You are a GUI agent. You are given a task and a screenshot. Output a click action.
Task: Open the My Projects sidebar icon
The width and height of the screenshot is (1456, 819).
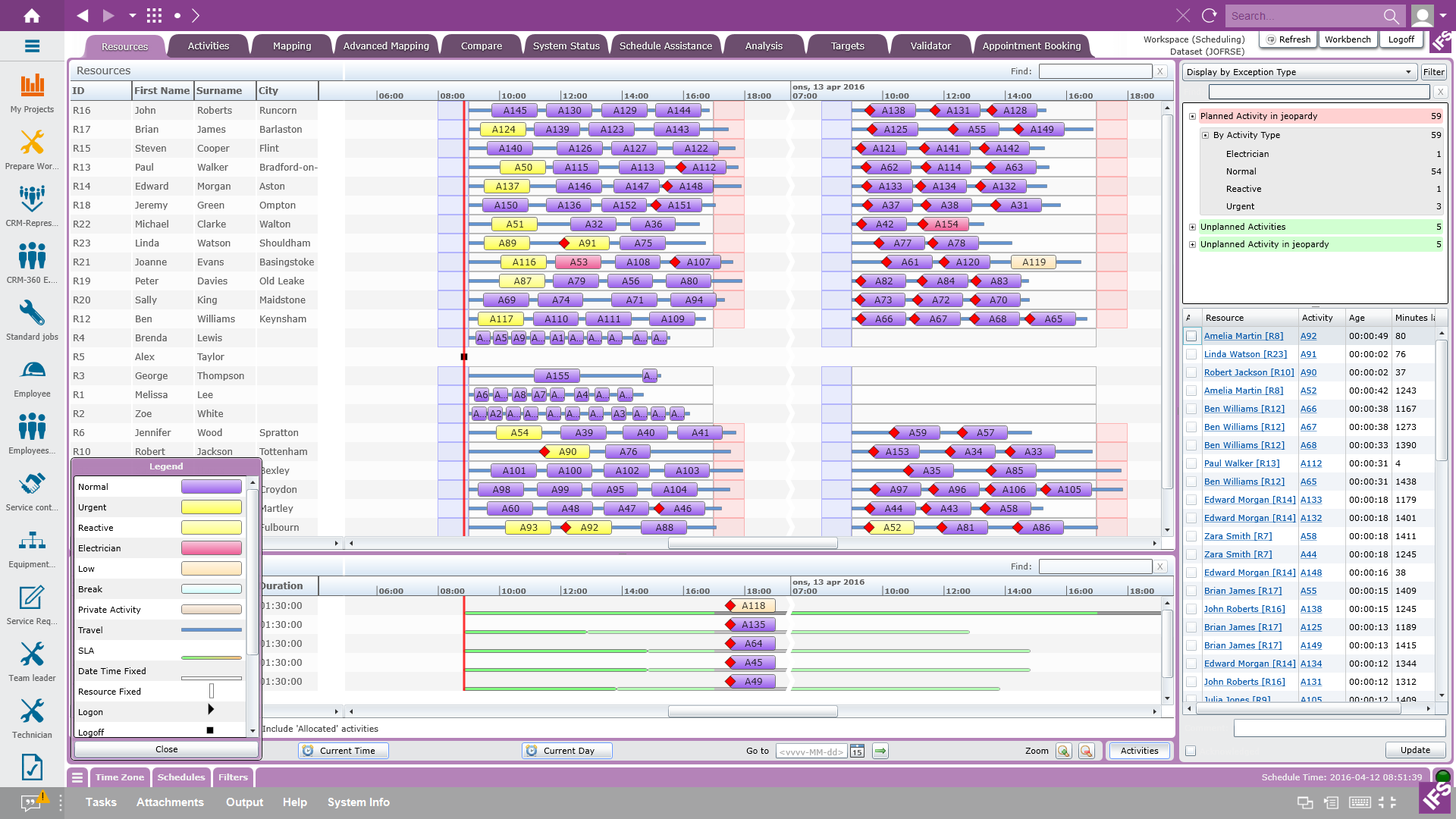click(32, 86)
